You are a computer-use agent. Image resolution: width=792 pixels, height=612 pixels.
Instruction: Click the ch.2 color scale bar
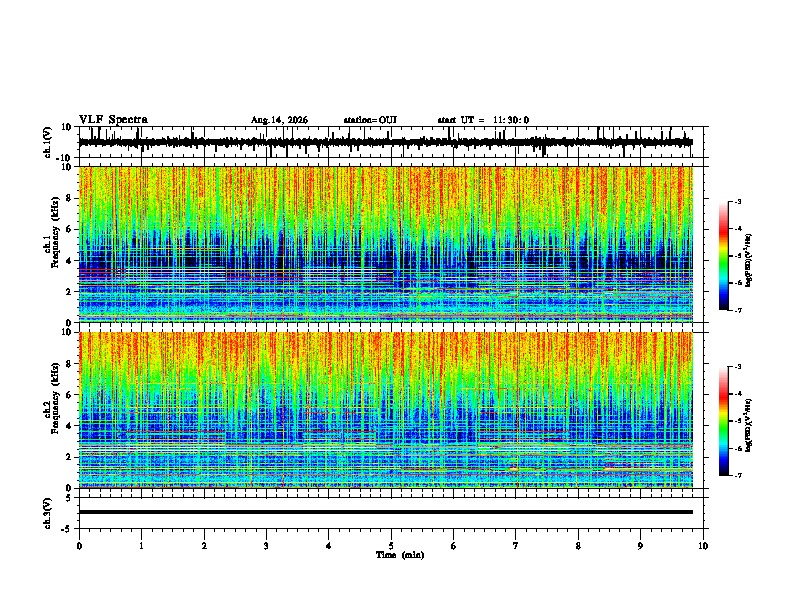724,421
